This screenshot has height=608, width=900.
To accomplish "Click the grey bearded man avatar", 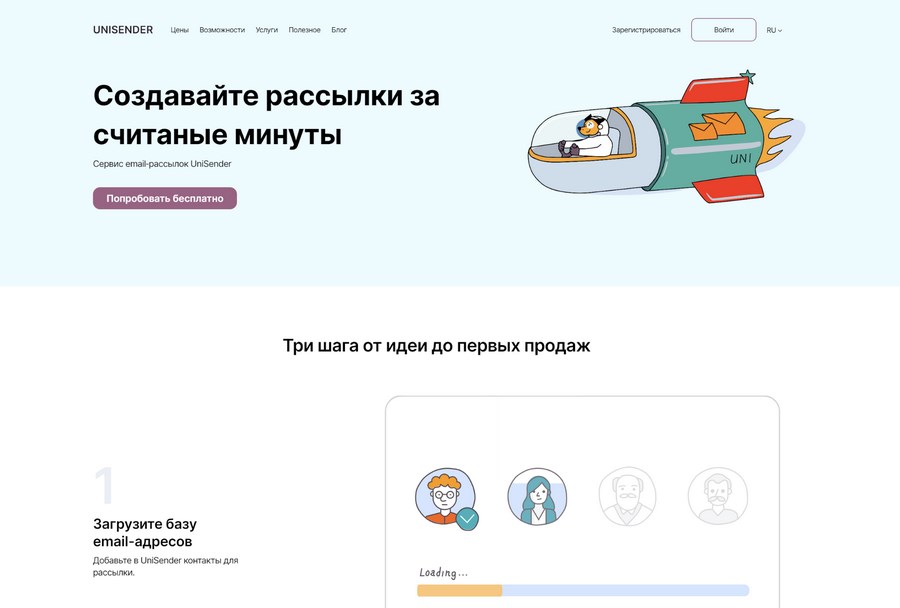I will coord(717,497).
